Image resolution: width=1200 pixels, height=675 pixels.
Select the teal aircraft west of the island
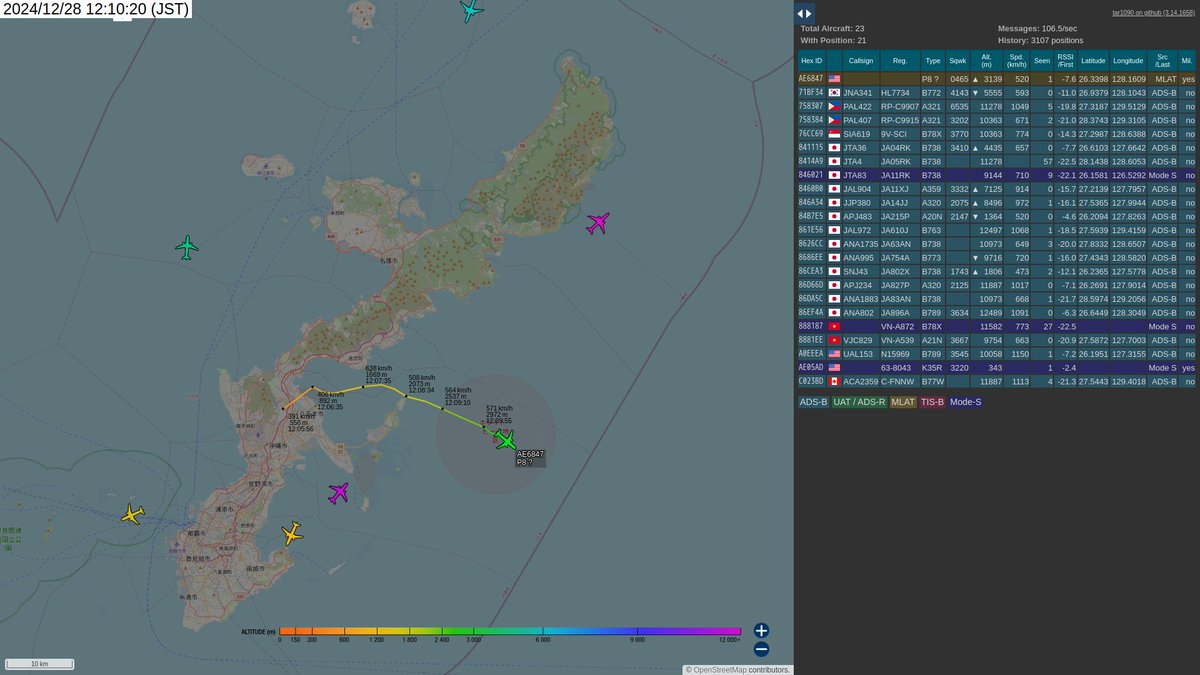[187, 247]
